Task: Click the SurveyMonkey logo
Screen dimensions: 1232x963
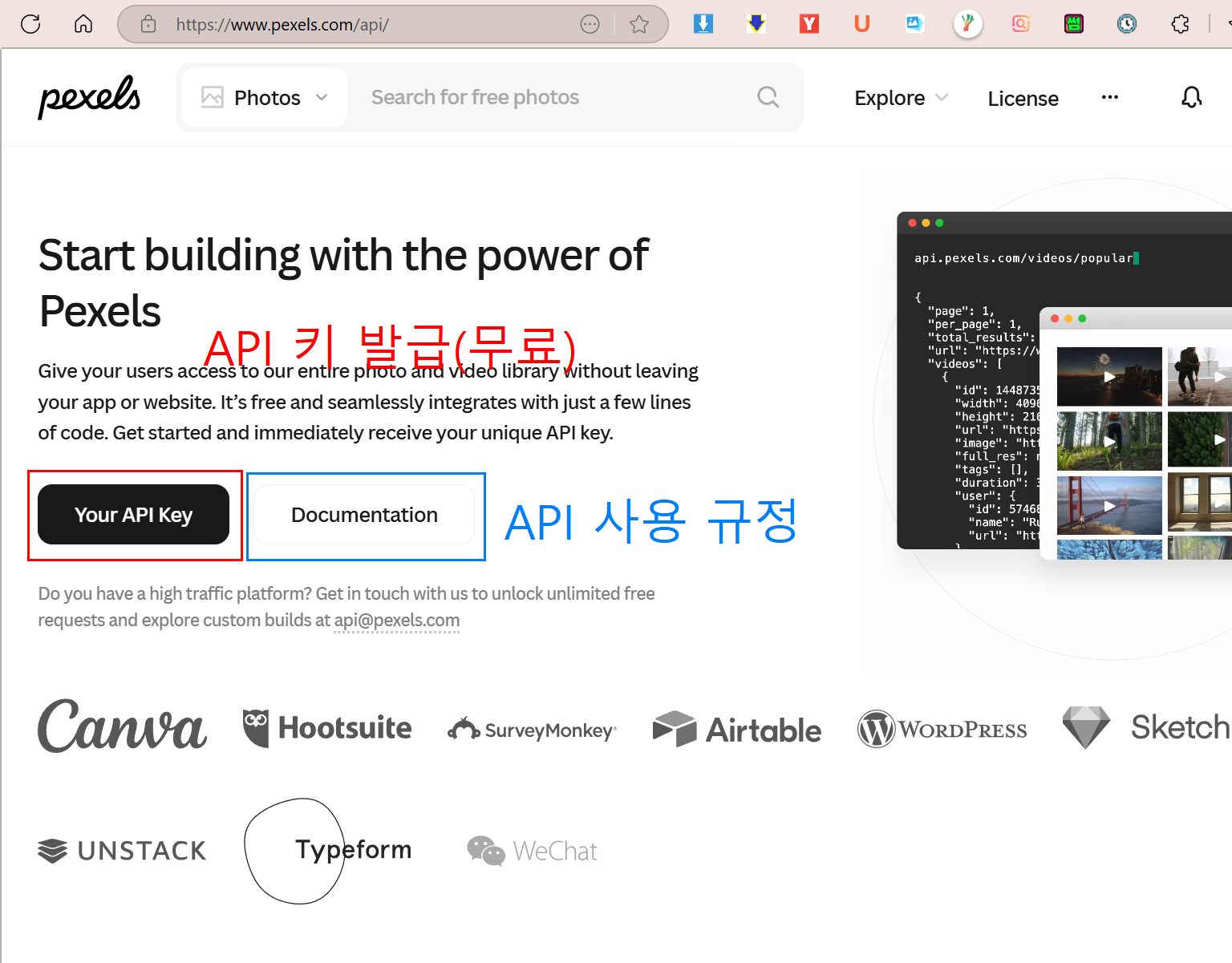Action: (532, 730)
